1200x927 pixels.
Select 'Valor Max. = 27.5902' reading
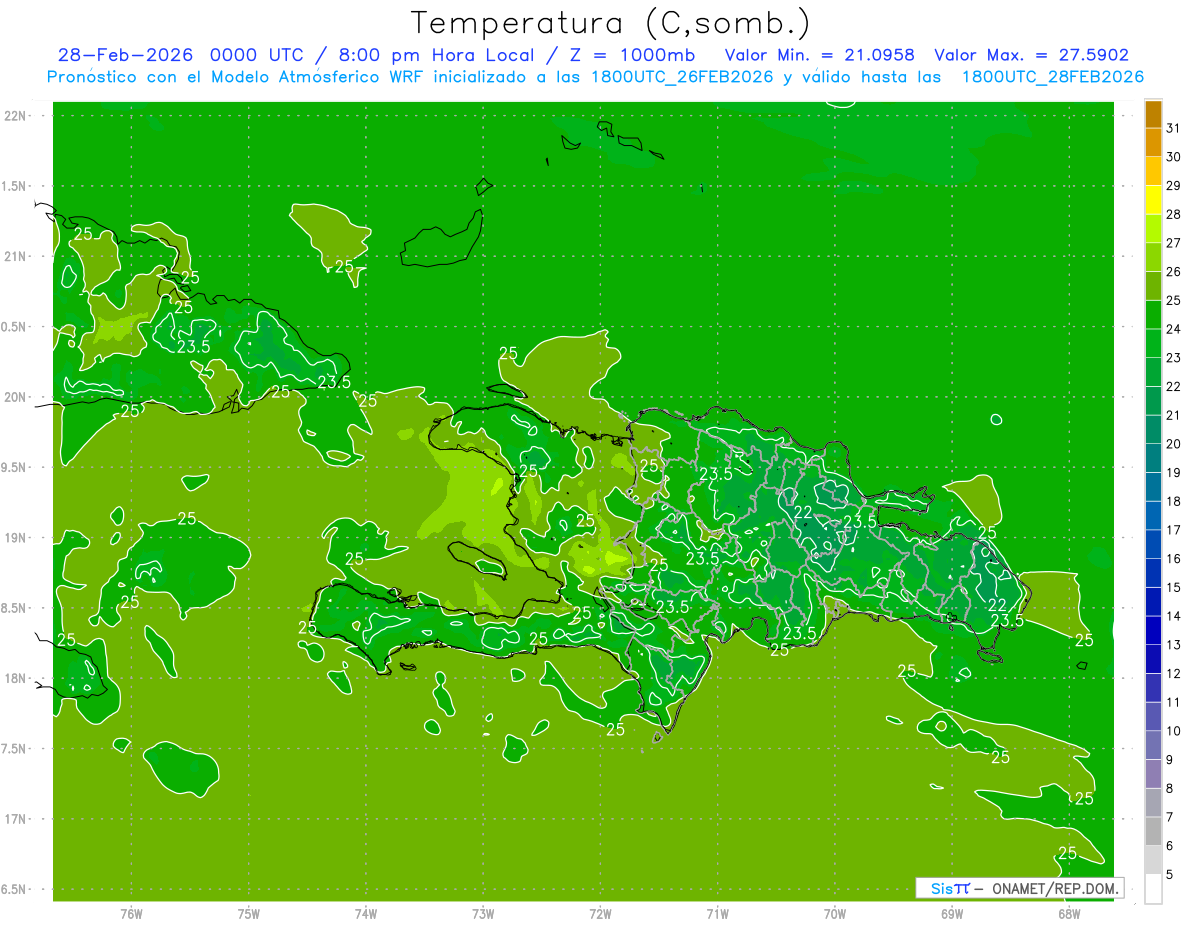(1031, 55)
